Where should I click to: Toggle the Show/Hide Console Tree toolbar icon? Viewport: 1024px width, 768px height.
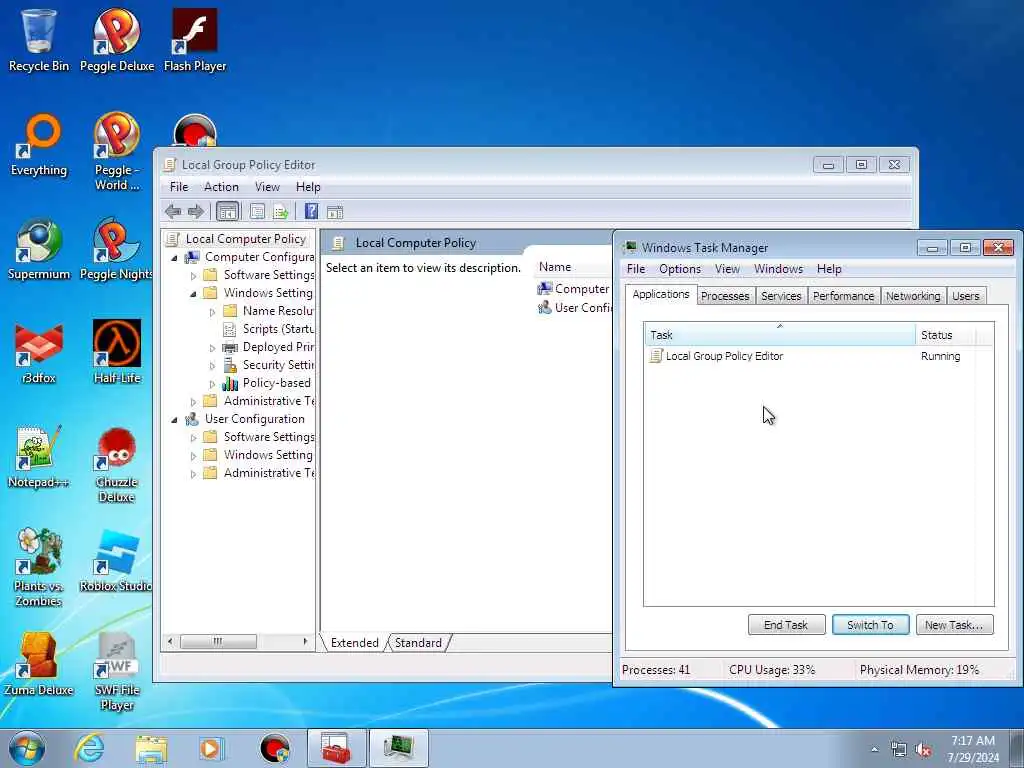tap(227, 212)
